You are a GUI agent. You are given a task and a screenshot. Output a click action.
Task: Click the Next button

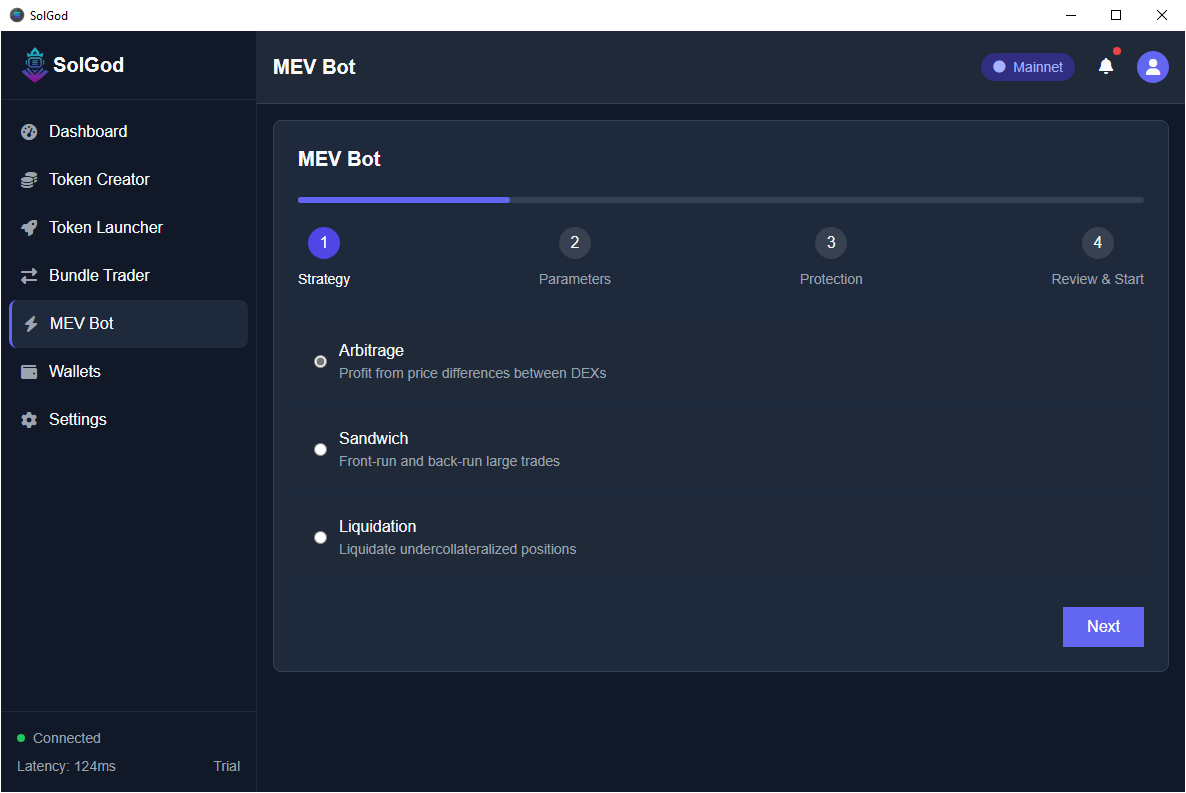tap(1103, 626)
